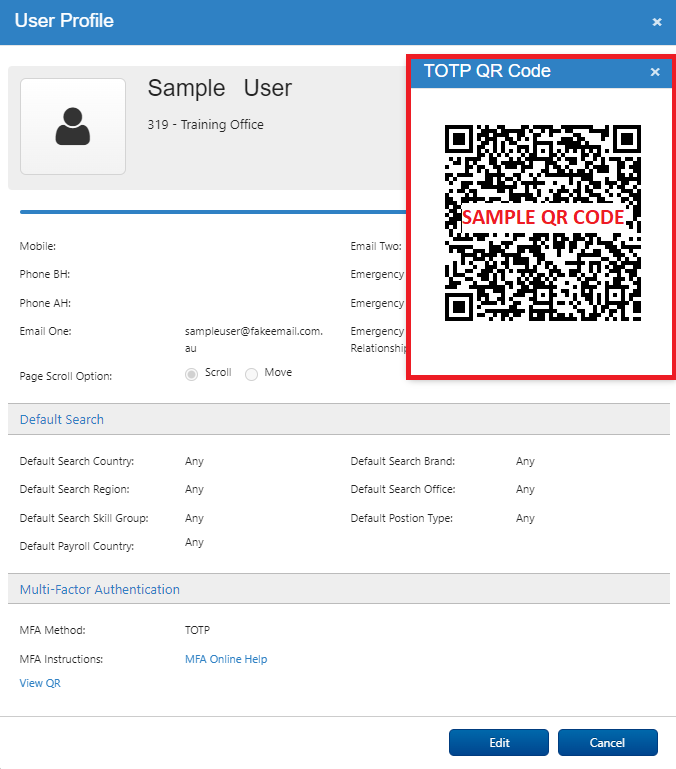This screenshot has height=769, width=676.
Task: Click the sampleuser@fakeemail.com.au email value
Action: click(x=254, y=339)
